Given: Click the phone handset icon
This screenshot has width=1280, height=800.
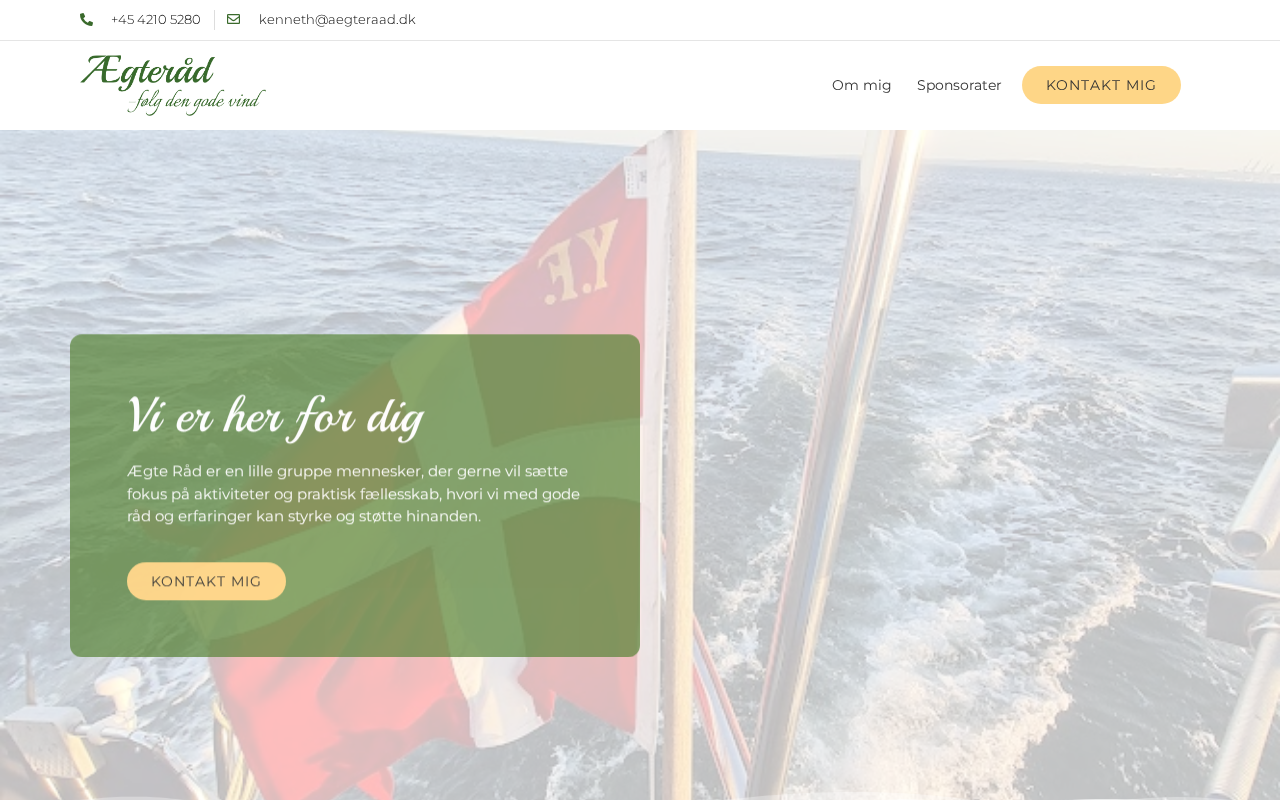Looking at the screenshot, I should point(86,20).
